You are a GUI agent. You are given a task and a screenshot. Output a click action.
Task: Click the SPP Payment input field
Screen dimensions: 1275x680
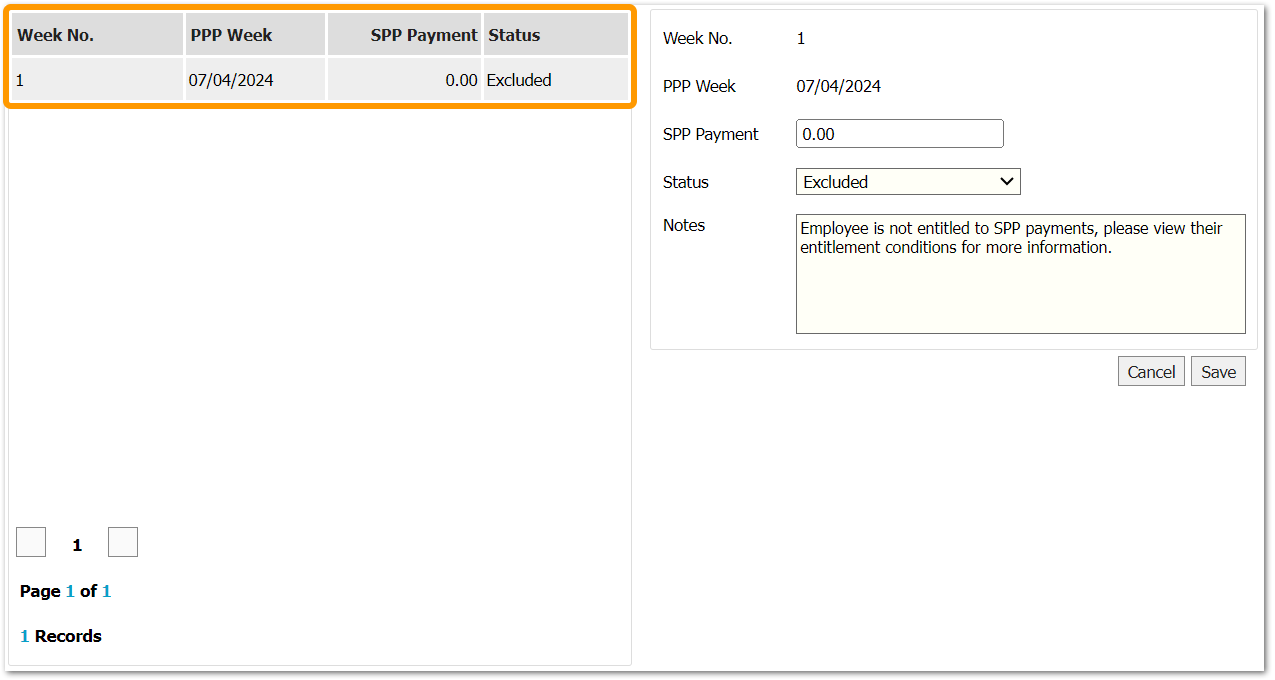(x=899, y=134)
